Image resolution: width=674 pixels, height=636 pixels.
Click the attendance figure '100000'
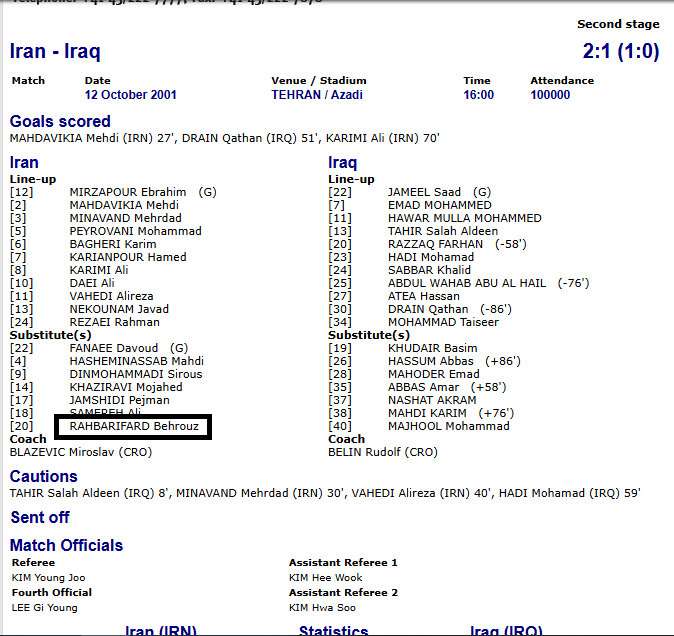(550, 95)
